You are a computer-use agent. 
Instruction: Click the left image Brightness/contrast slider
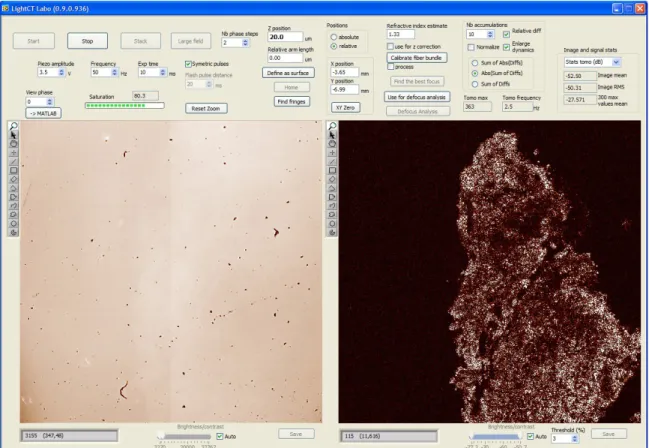pyautogui.click(x=185, y=436)
